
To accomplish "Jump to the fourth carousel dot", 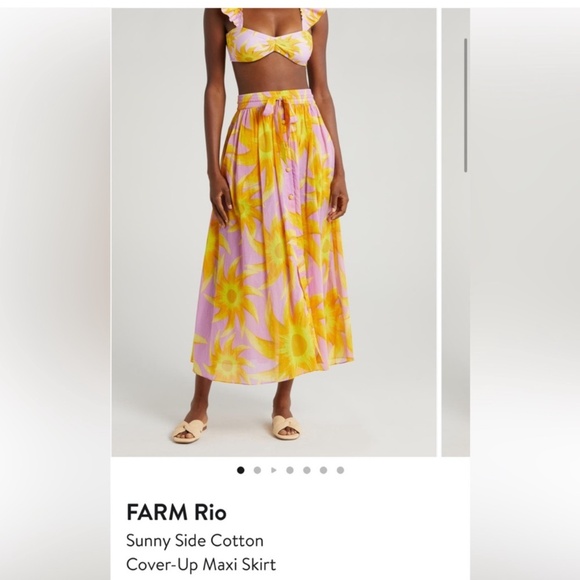I will [x=290, y=470].
